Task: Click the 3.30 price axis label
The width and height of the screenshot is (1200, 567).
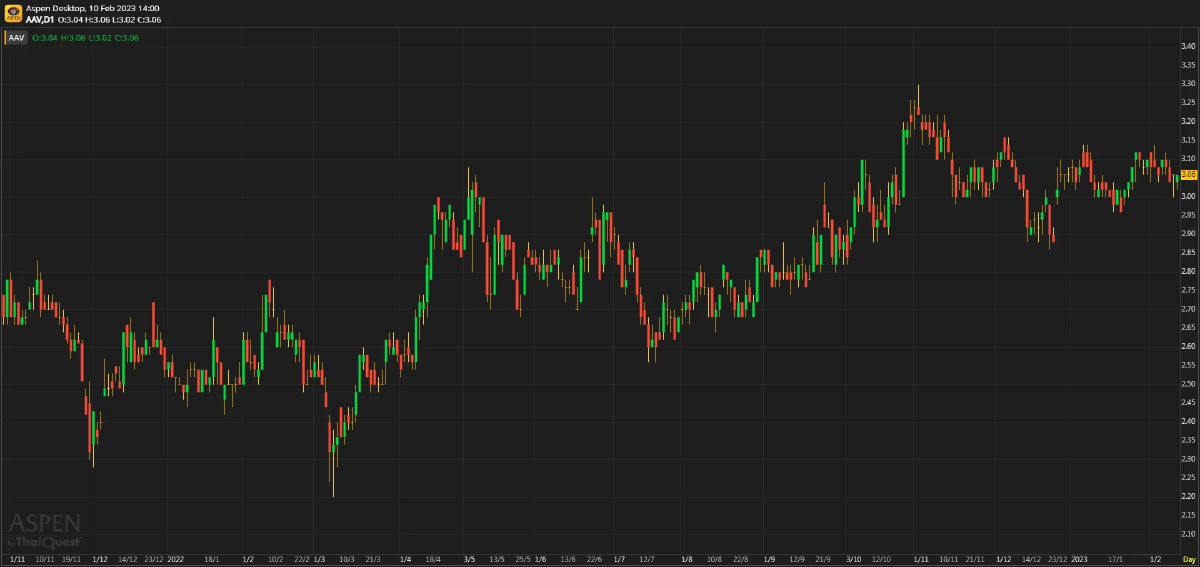Action: 1189,84
